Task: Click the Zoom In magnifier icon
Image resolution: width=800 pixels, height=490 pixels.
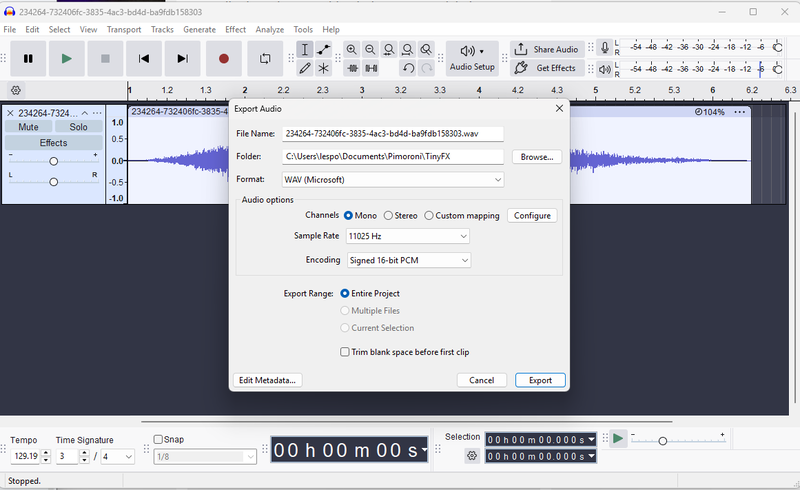Action: (x=352, y=49)
